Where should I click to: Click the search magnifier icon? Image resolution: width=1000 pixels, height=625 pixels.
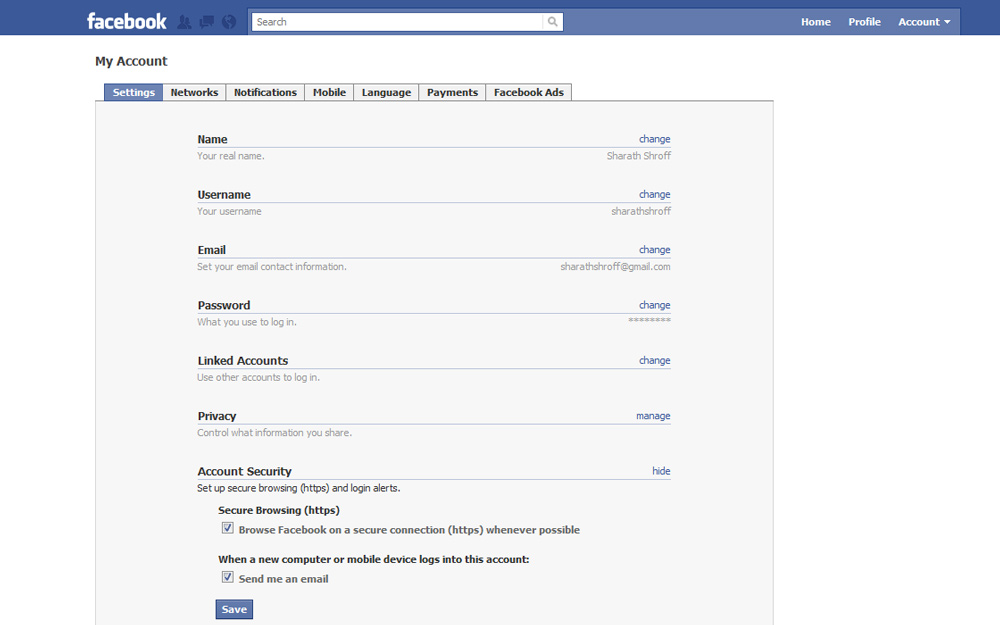tap(552, 22)
